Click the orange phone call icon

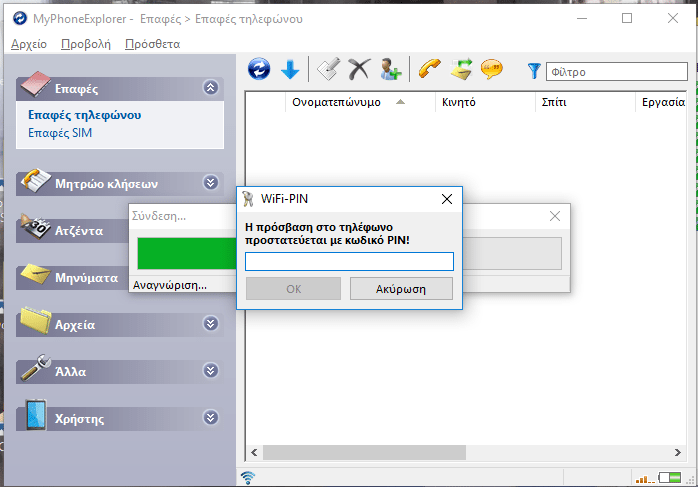(430, 69)
